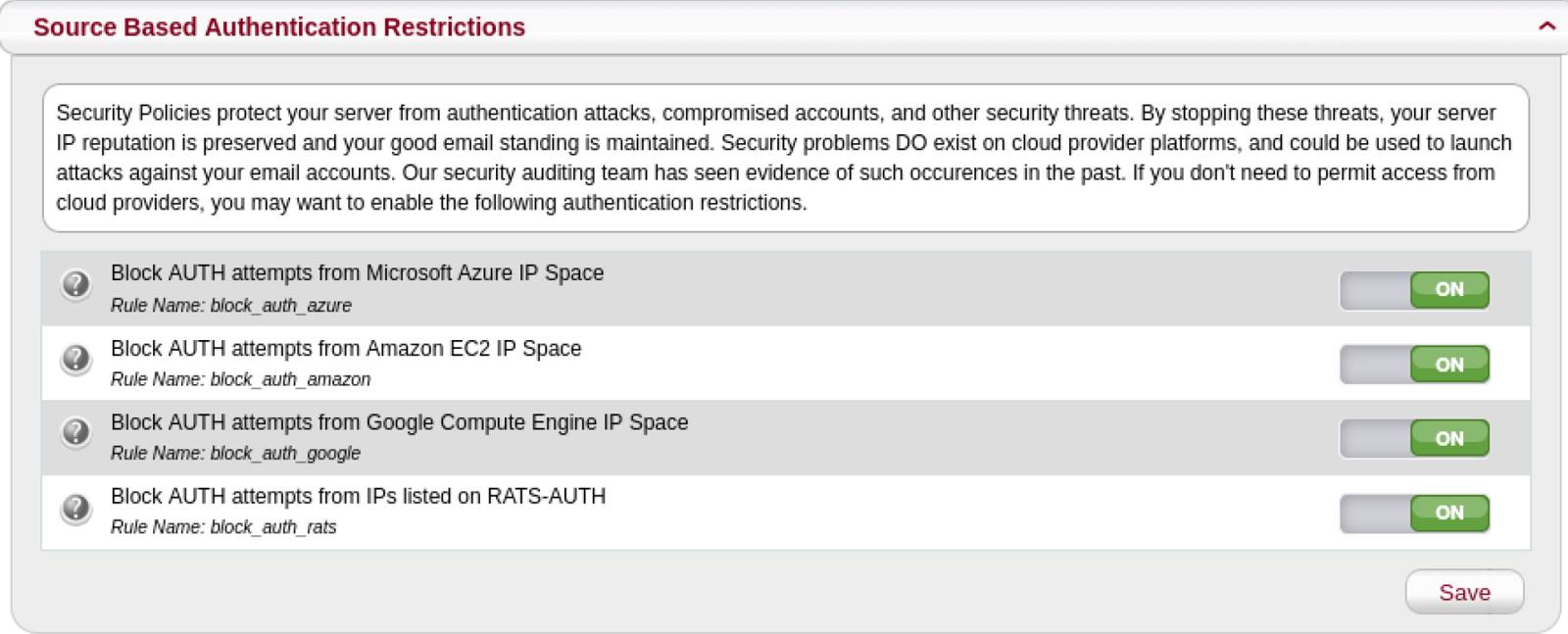Screen dimensions: 1568x634
Task: Turn off the Amazon EC2 AUTH blocking switch
Action: [1415, 364]
